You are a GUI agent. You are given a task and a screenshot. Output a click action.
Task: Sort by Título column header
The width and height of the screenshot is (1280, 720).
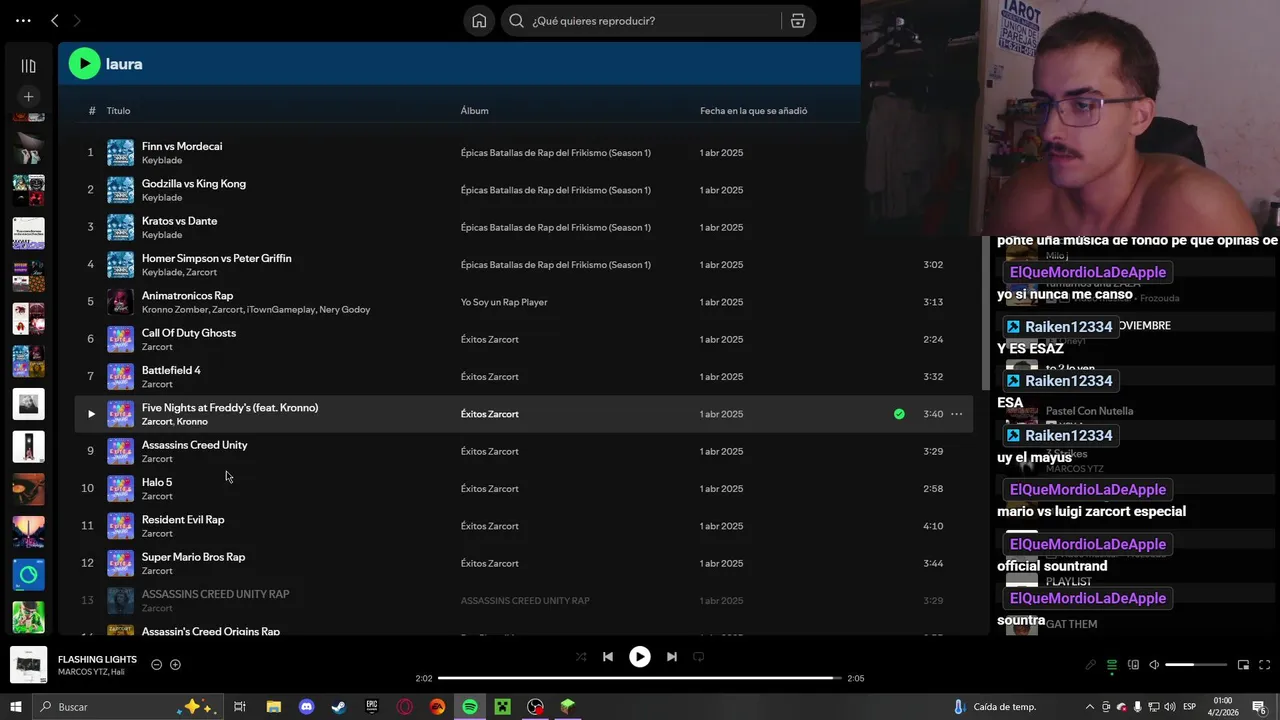118,111
